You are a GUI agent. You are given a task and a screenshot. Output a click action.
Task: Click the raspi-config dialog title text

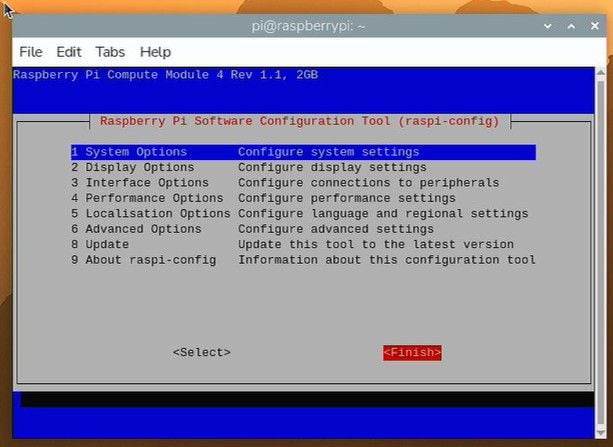tap(300, 121)
